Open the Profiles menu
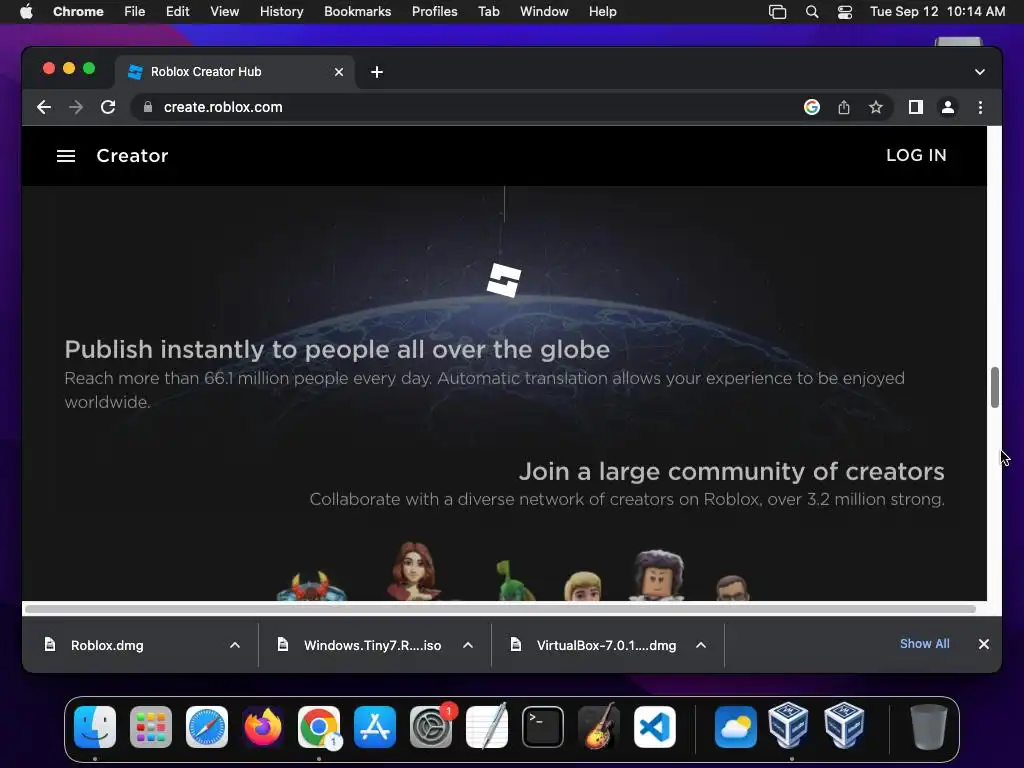Viewport: 1024px width, 768px height. pyautogui.click(x=434, y=12)
